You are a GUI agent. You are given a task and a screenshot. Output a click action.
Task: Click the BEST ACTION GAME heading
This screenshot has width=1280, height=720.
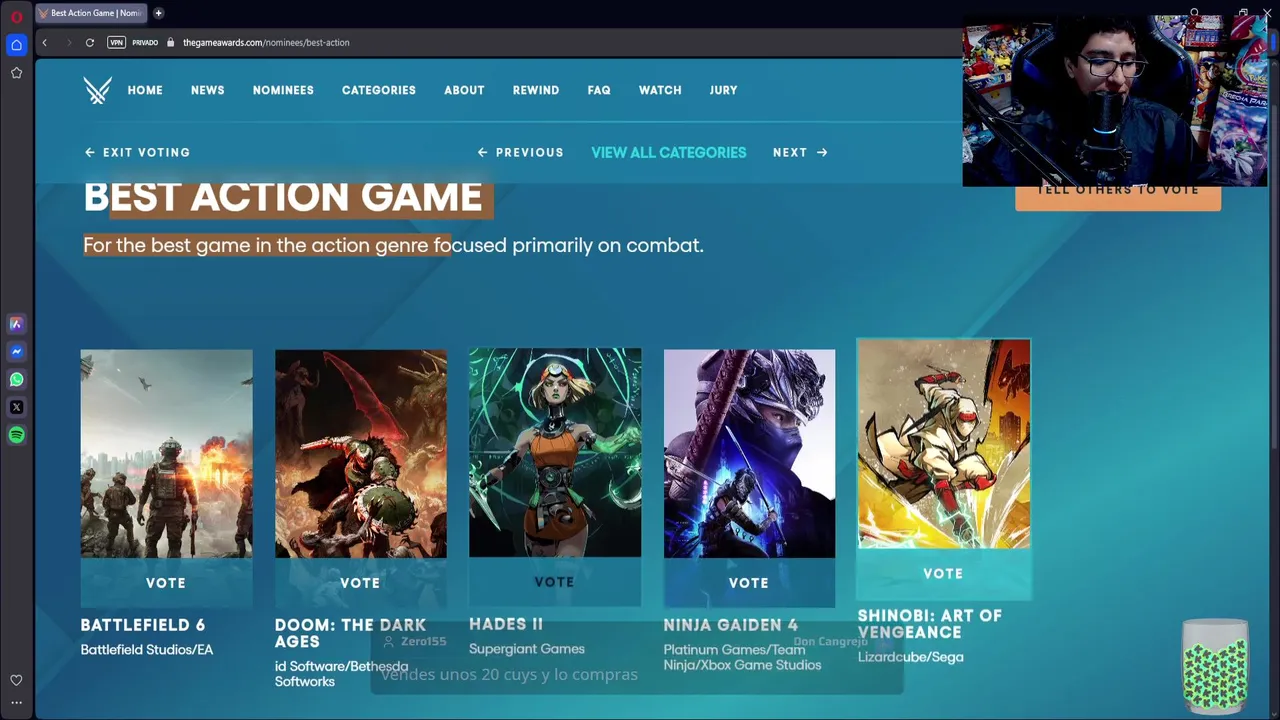pyautogui.click(x=283, y=197)
